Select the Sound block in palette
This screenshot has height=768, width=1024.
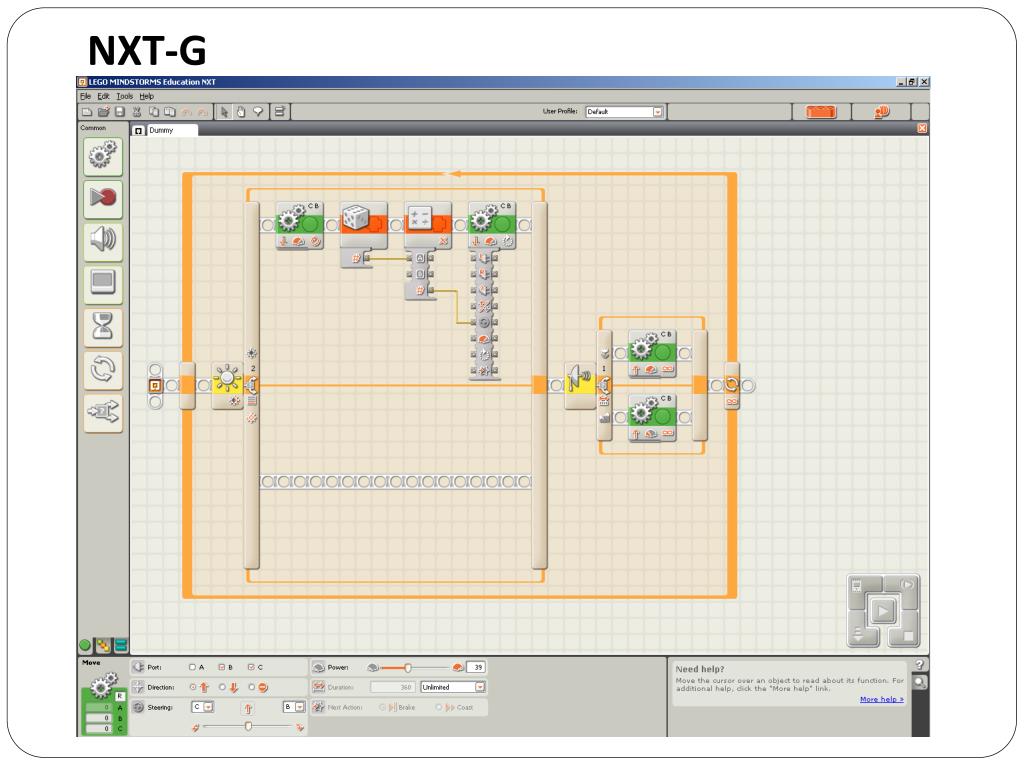coord(103,241)
